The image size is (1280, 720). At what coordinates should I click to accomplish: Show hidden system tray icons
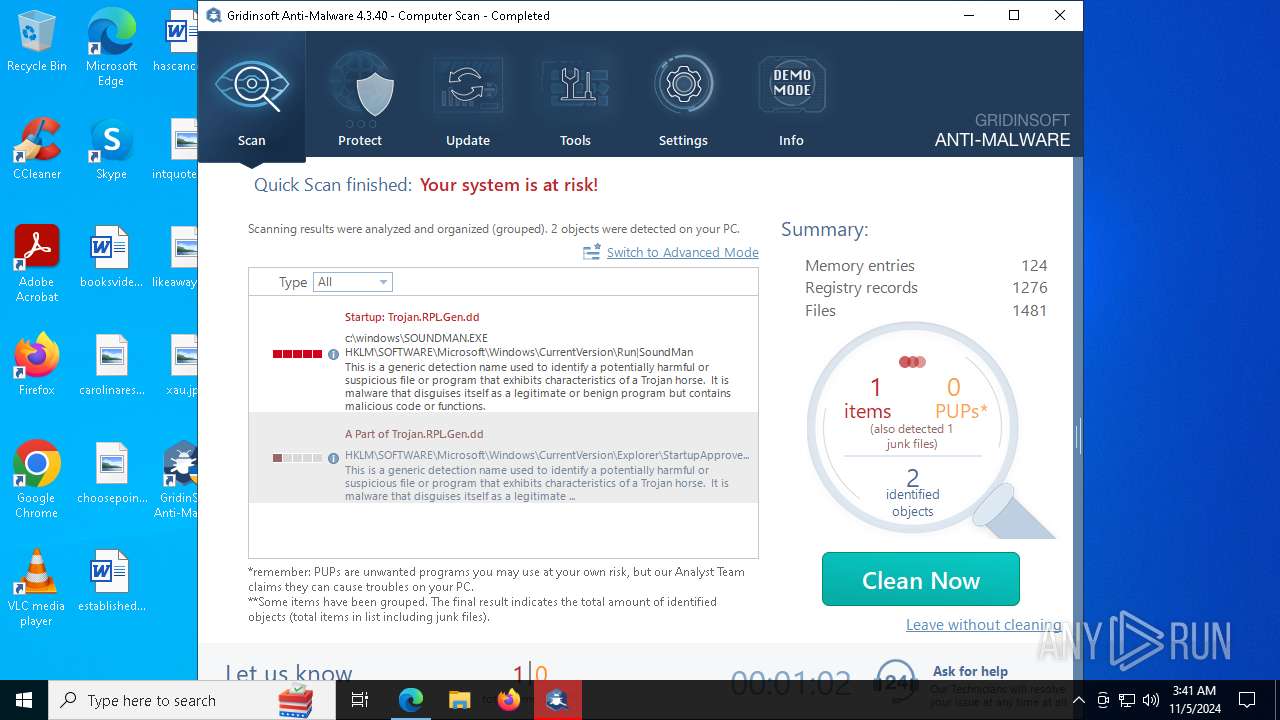pyautogui.click(x=1078, y=700)
